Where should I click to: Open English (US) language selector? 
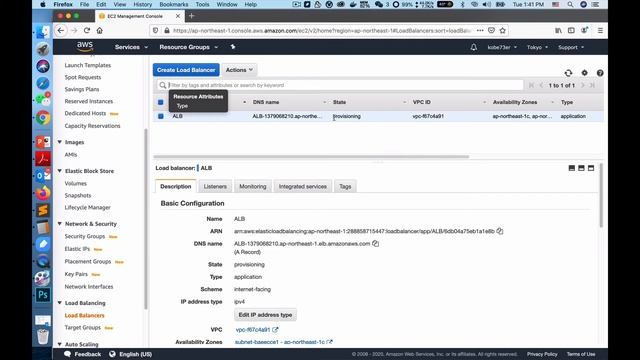pyautogui.click(x=131, y=354)
